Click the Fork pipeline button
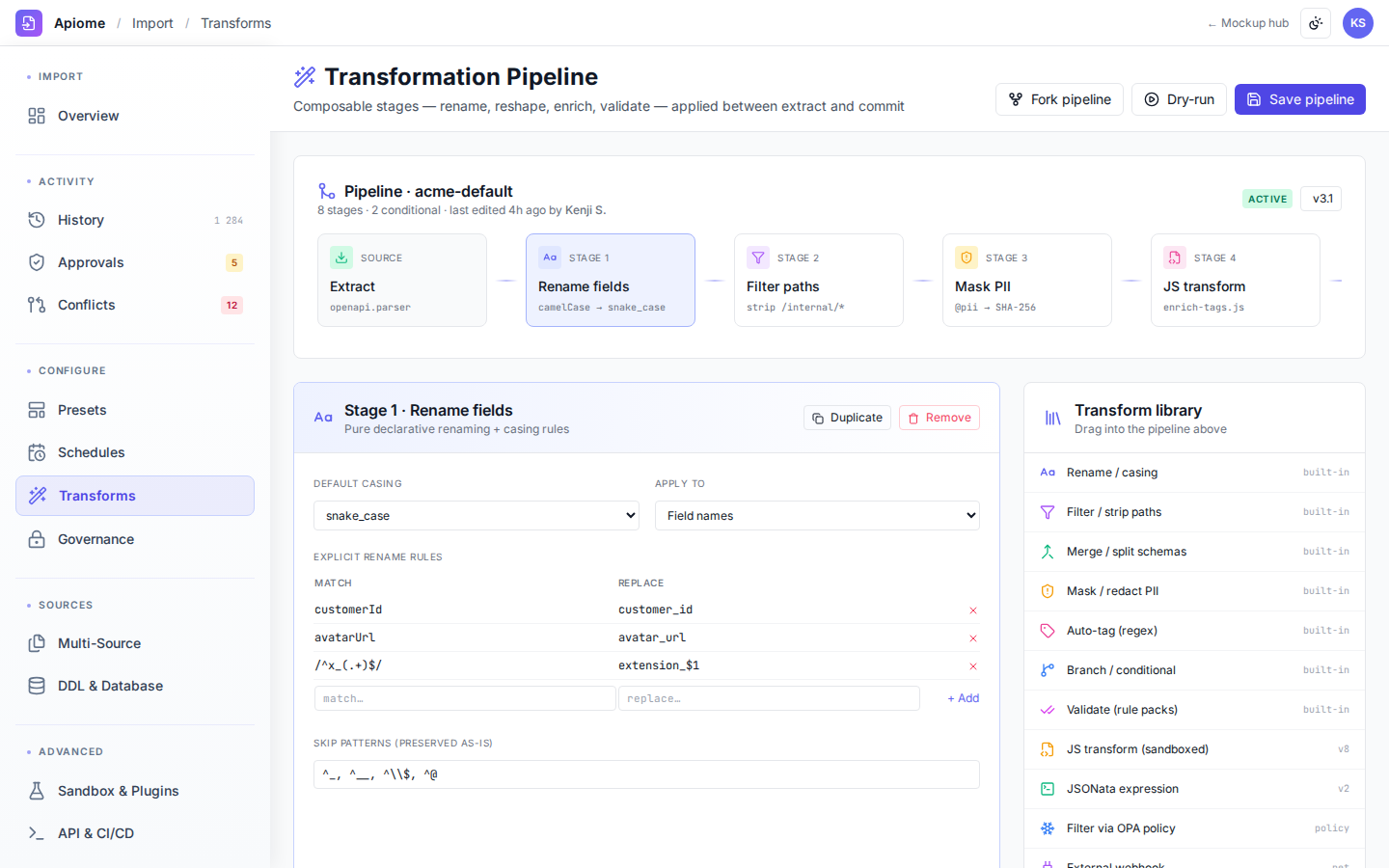This screenshot has height=868, width=1389. (1059, 99)
